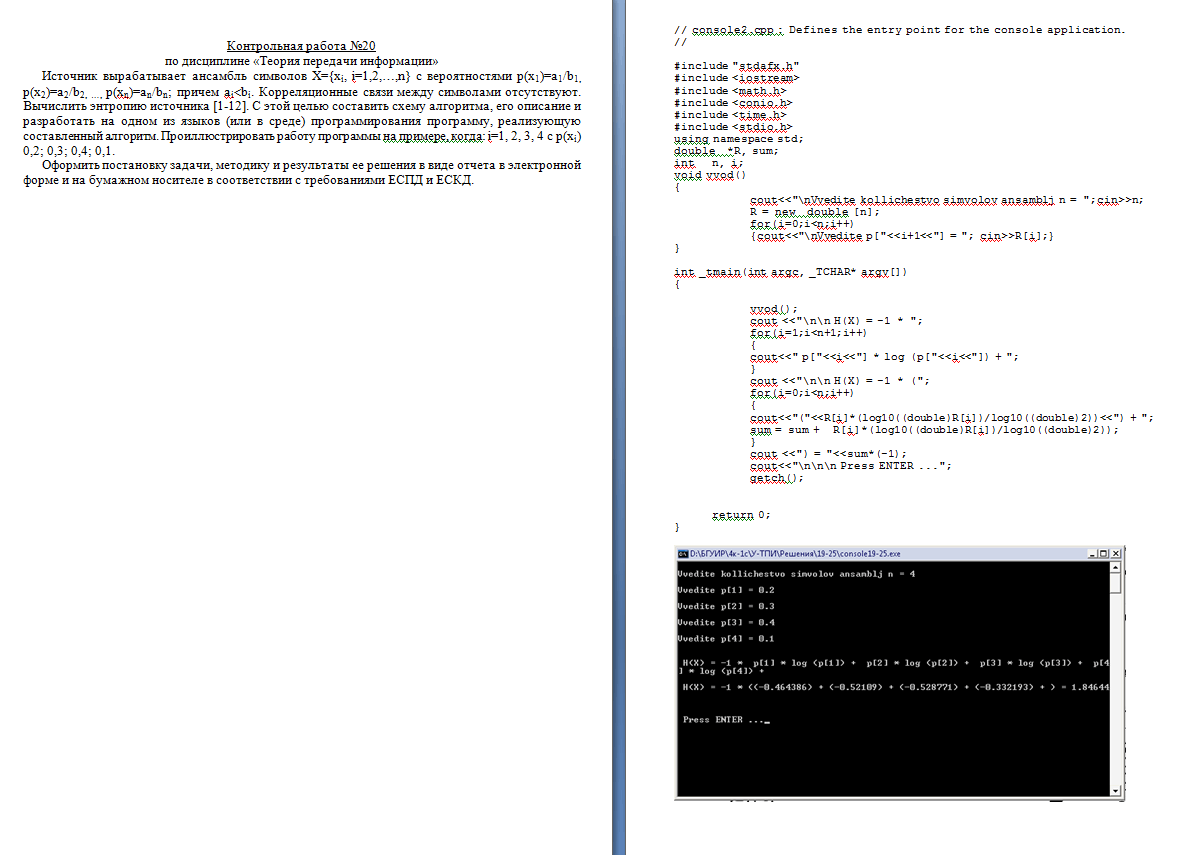This screenshot has width=1196, height=855.
Task: Click the code line 'R = new double [n];'
Action: [x=815, y=212]
